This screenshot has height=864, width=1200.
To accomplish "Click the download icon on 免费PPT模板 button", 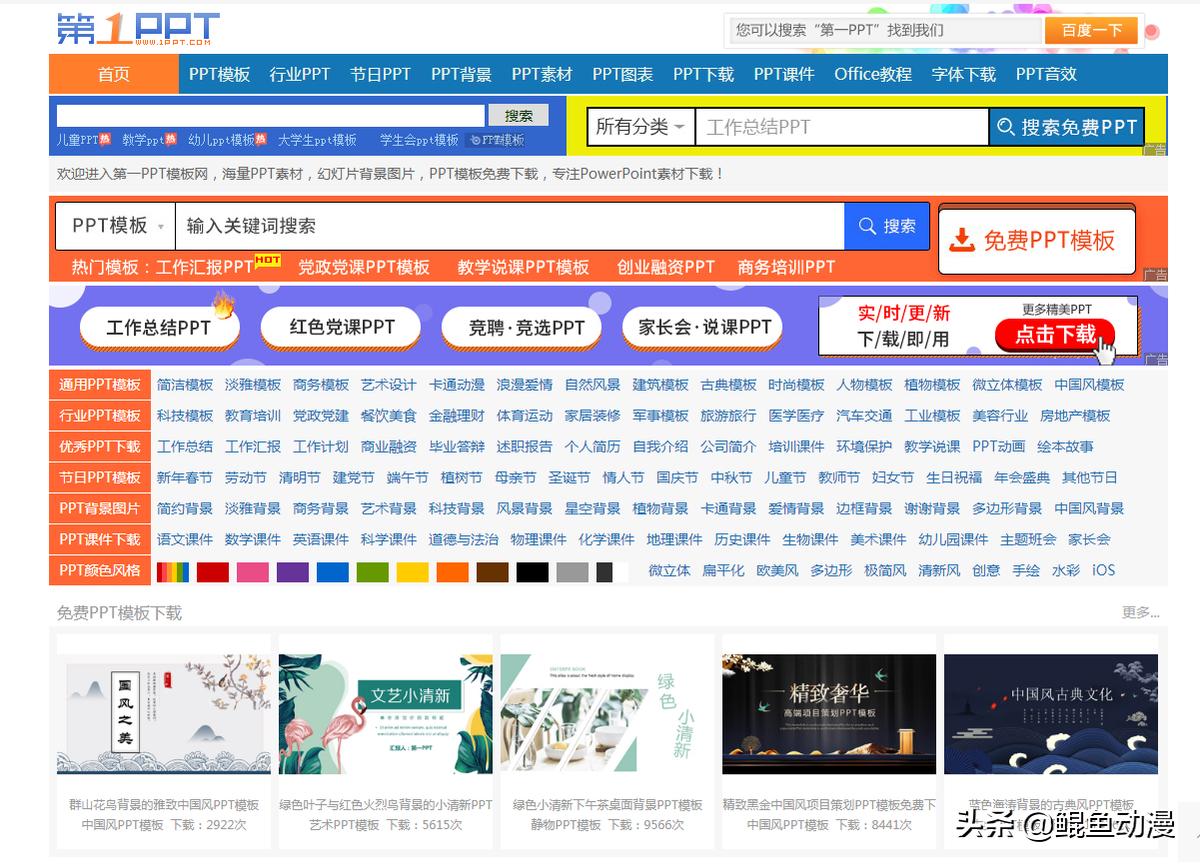I will click(x=961, y=240).
